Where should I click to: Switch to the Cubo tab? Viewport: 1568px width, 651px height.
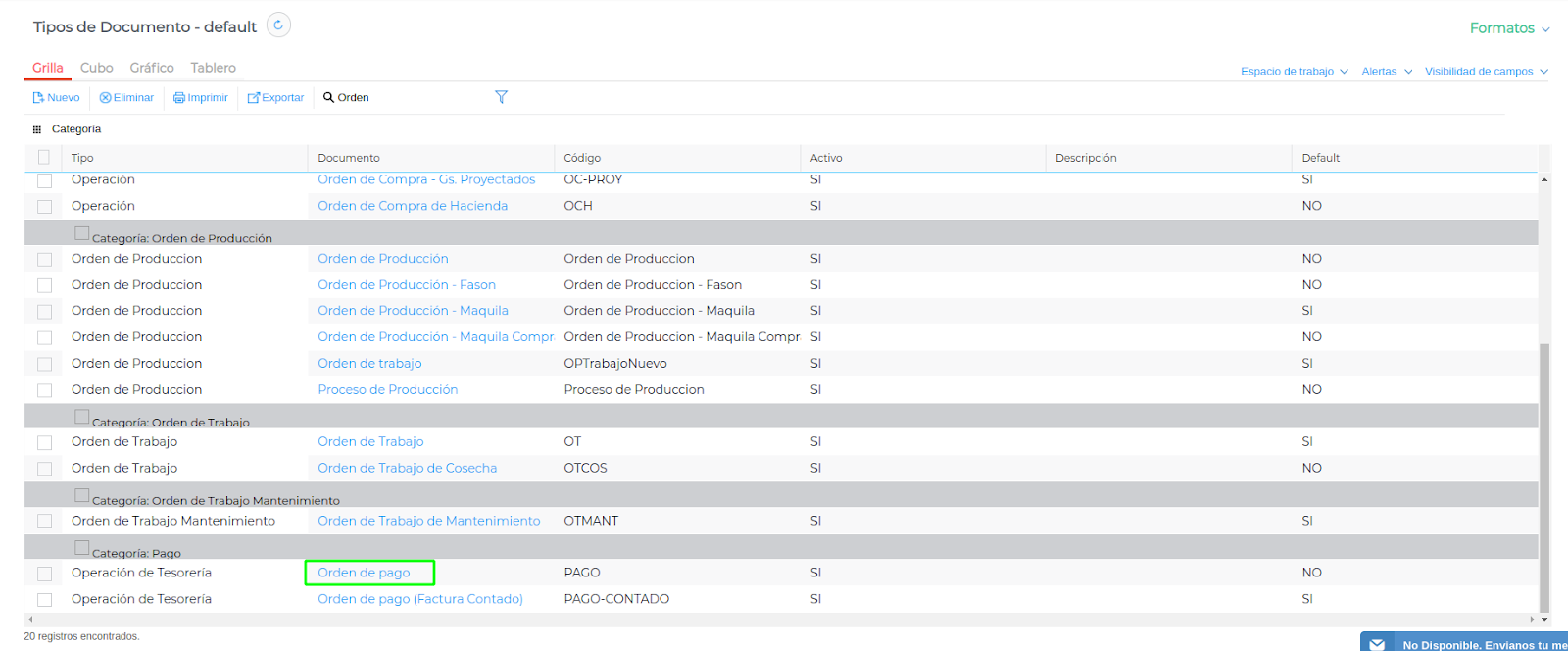pyautogui.click(x=96, y=68)
